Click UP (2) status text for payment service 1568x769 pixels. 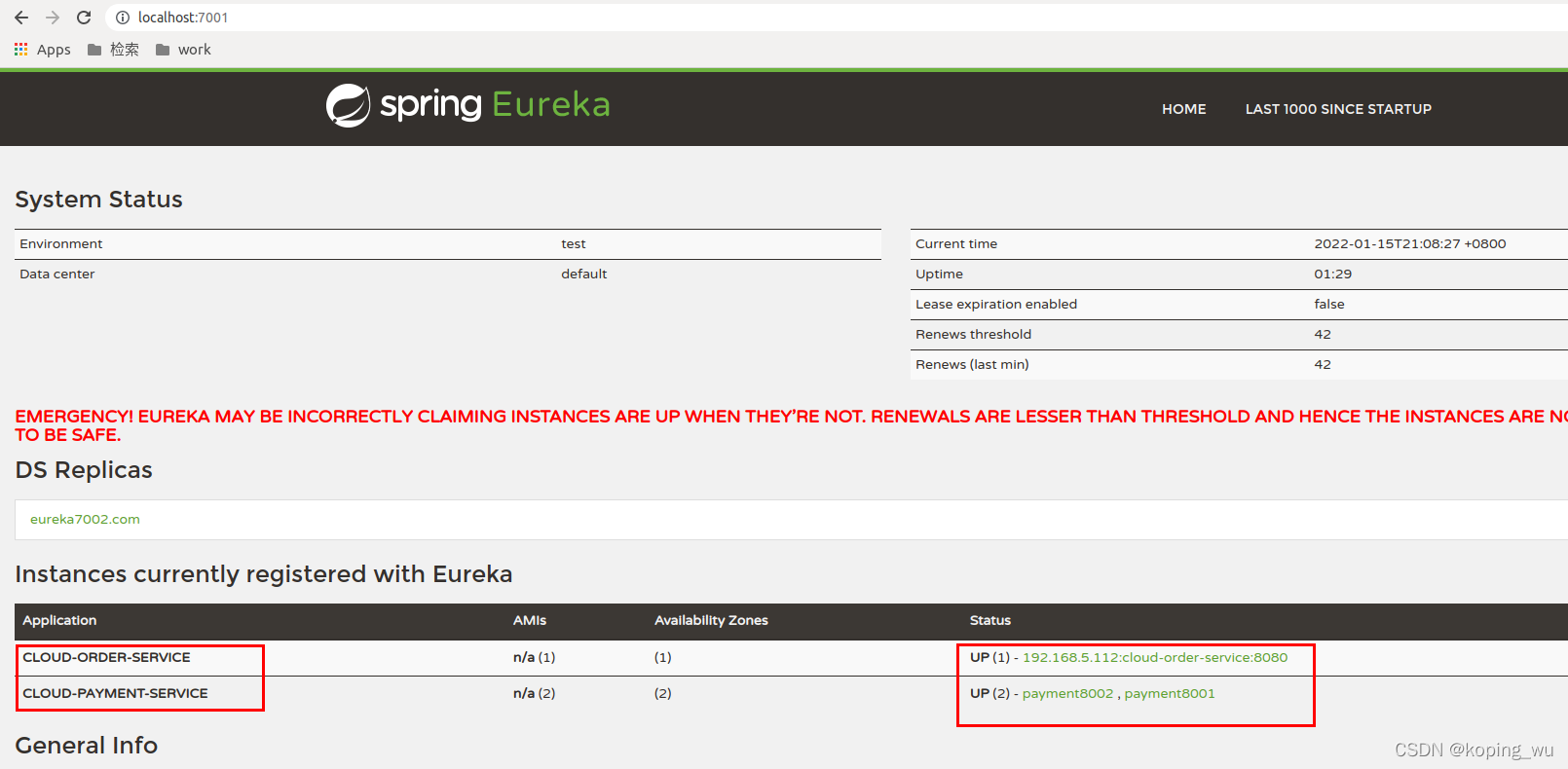989,694
